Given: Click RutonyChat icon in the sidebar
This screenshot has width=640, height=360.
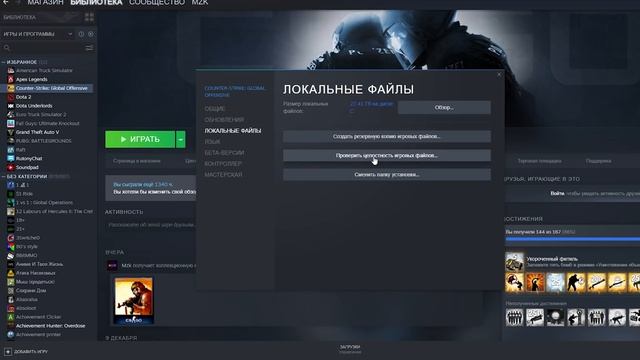Looking at the screenshot, I should (11, 158).
